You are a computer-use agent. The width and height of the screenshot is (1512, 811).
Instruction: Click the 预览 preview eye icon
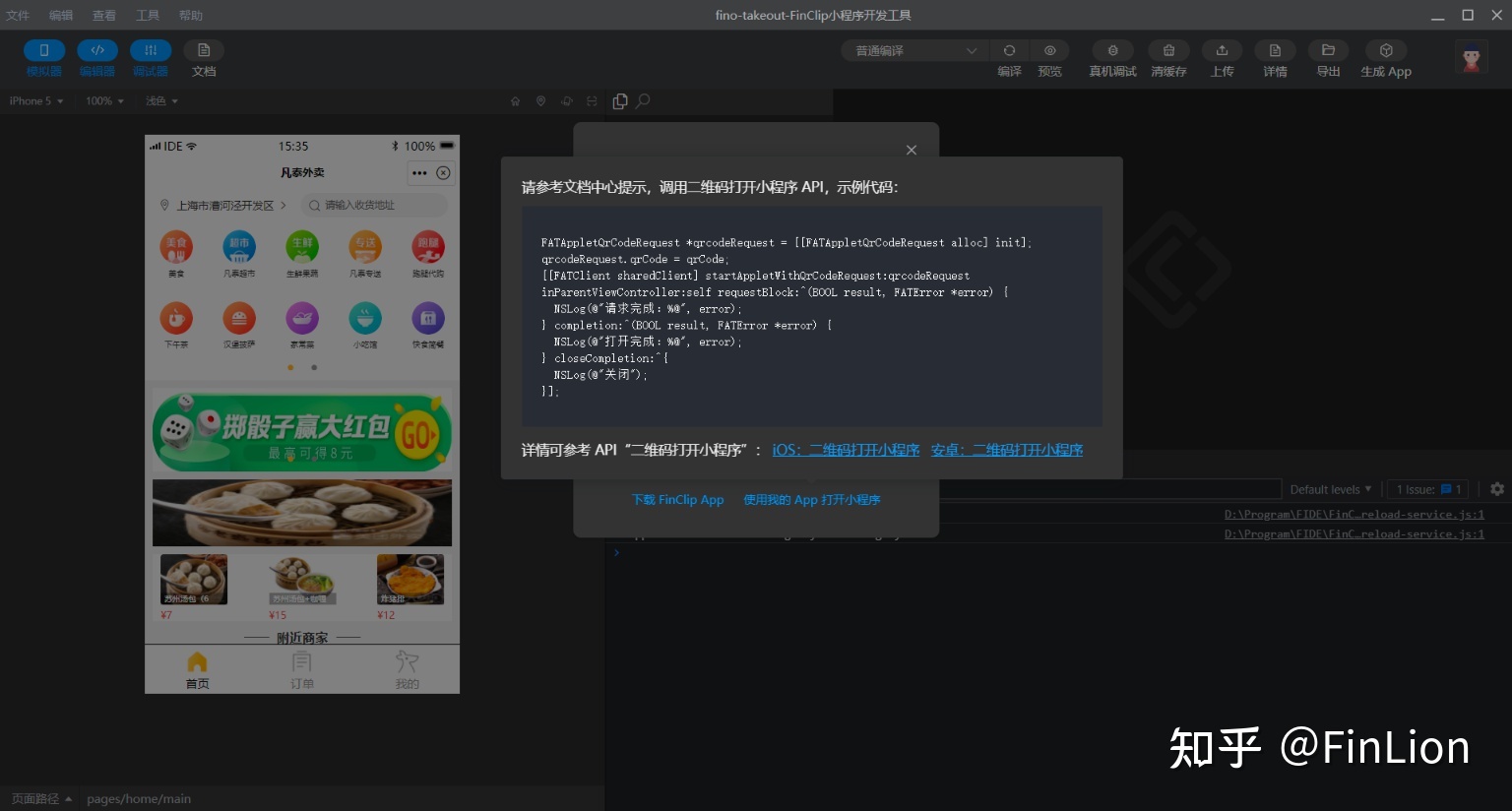click(x=1050, y=50)
